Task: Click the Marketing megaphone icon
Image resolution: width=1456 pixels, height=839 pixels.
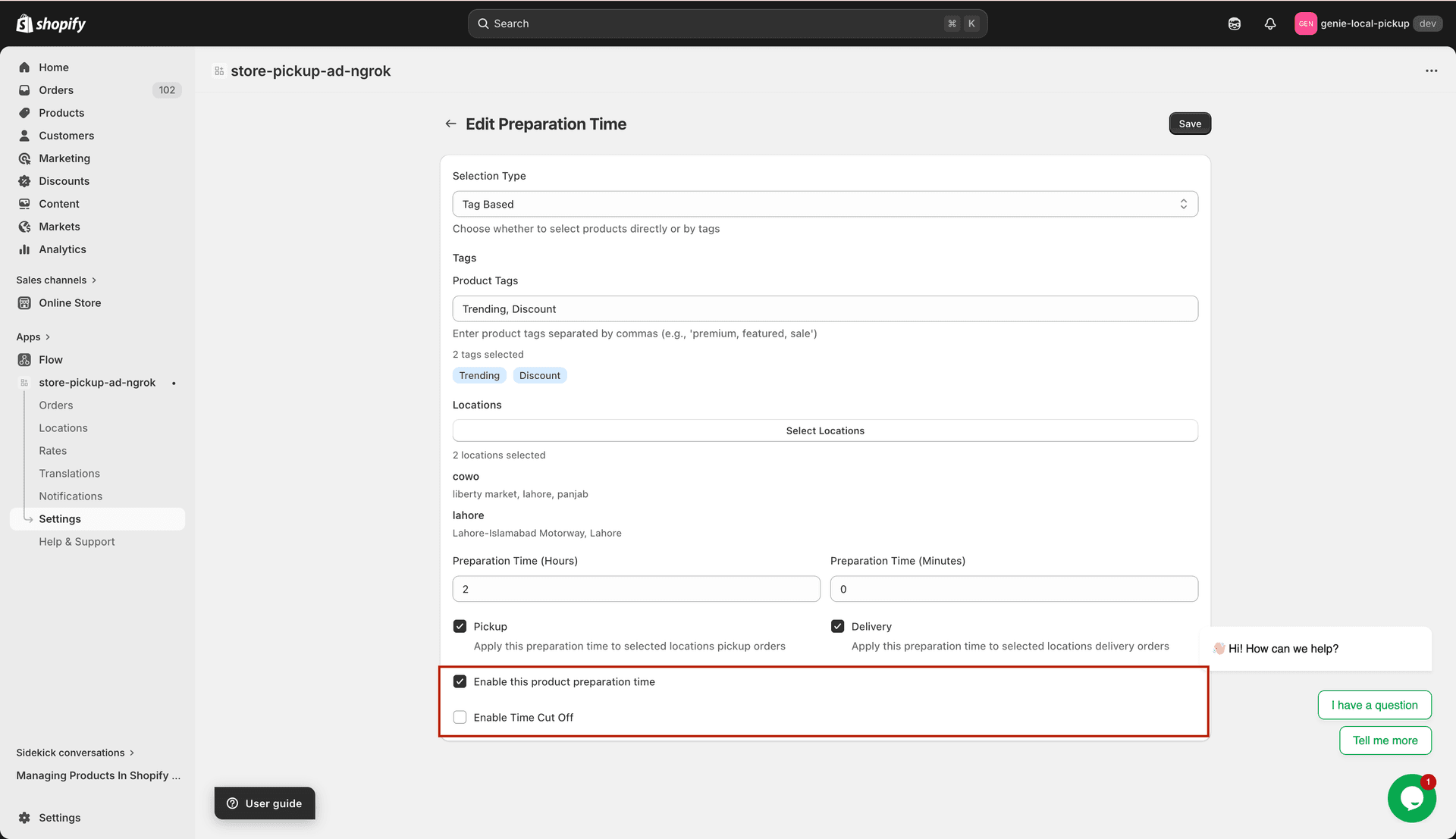Action: (24, 158)
